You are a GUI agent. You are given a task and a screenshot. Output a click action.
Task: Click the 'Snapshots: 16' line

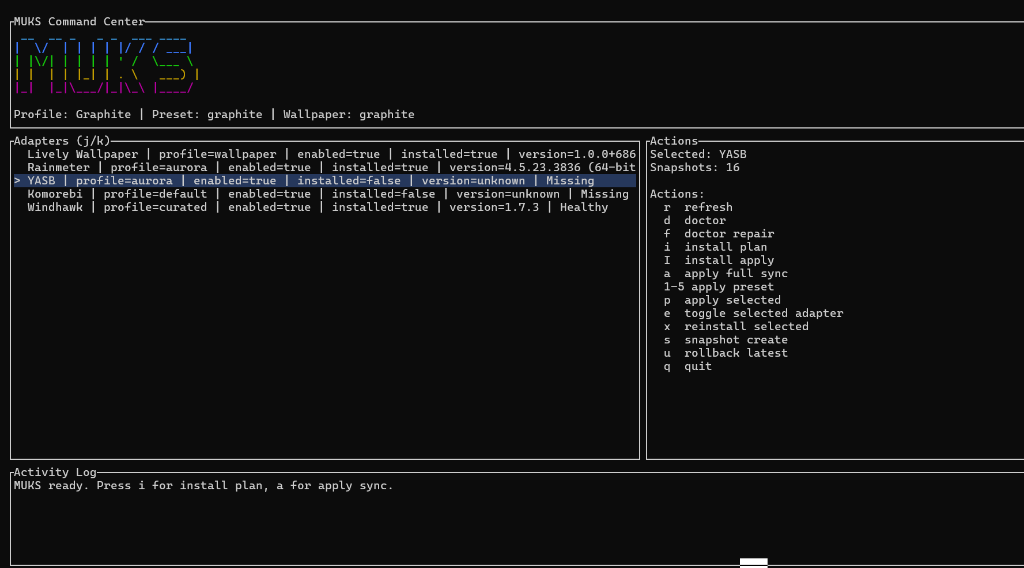click(x=695, y=167)
